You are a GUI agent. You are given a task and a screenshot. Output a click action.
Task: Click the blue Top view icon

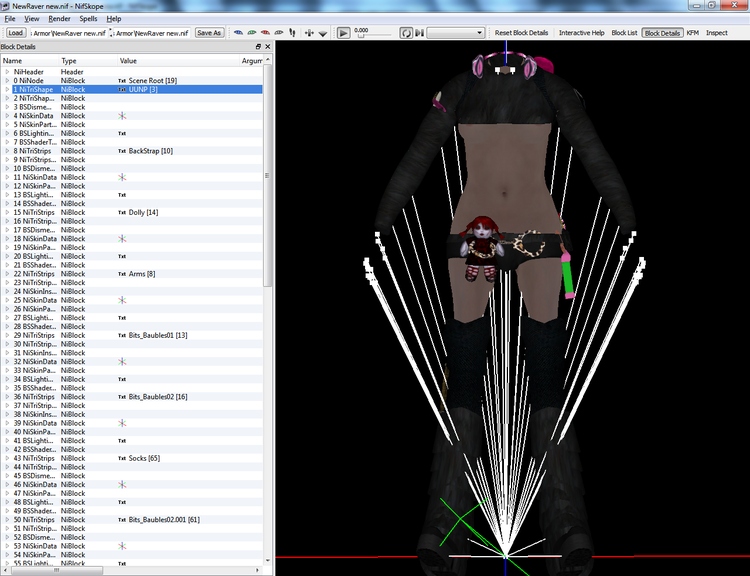[238, 33]
